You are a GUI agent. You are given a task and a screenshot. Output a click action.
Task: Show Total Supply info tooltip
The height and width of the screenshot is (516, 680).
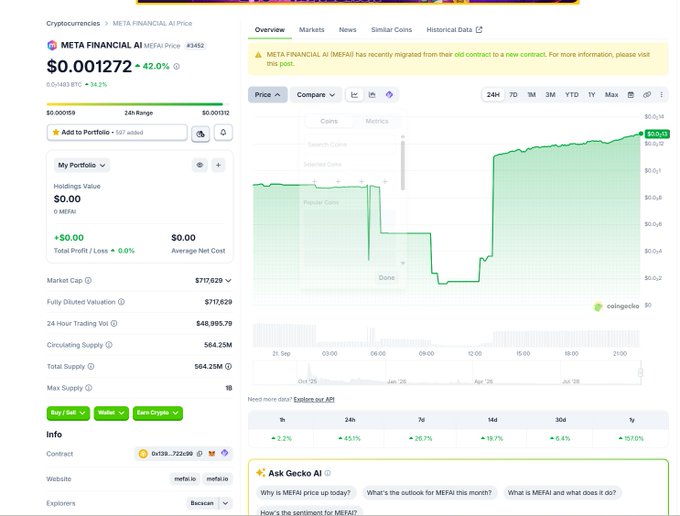[91, 366]
